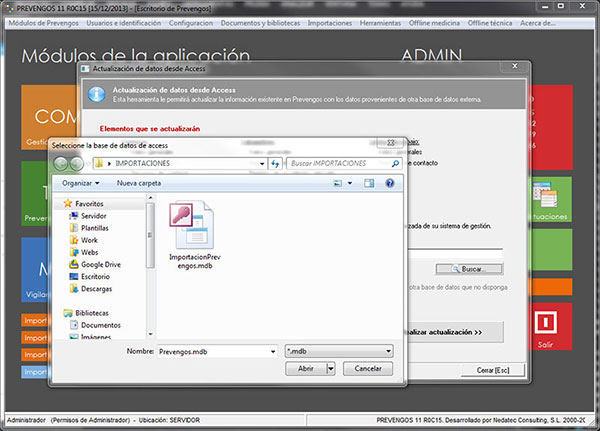The image size is (600, 431).
Task: Click the first orange Import tile
Action: [x=35, y=320]
